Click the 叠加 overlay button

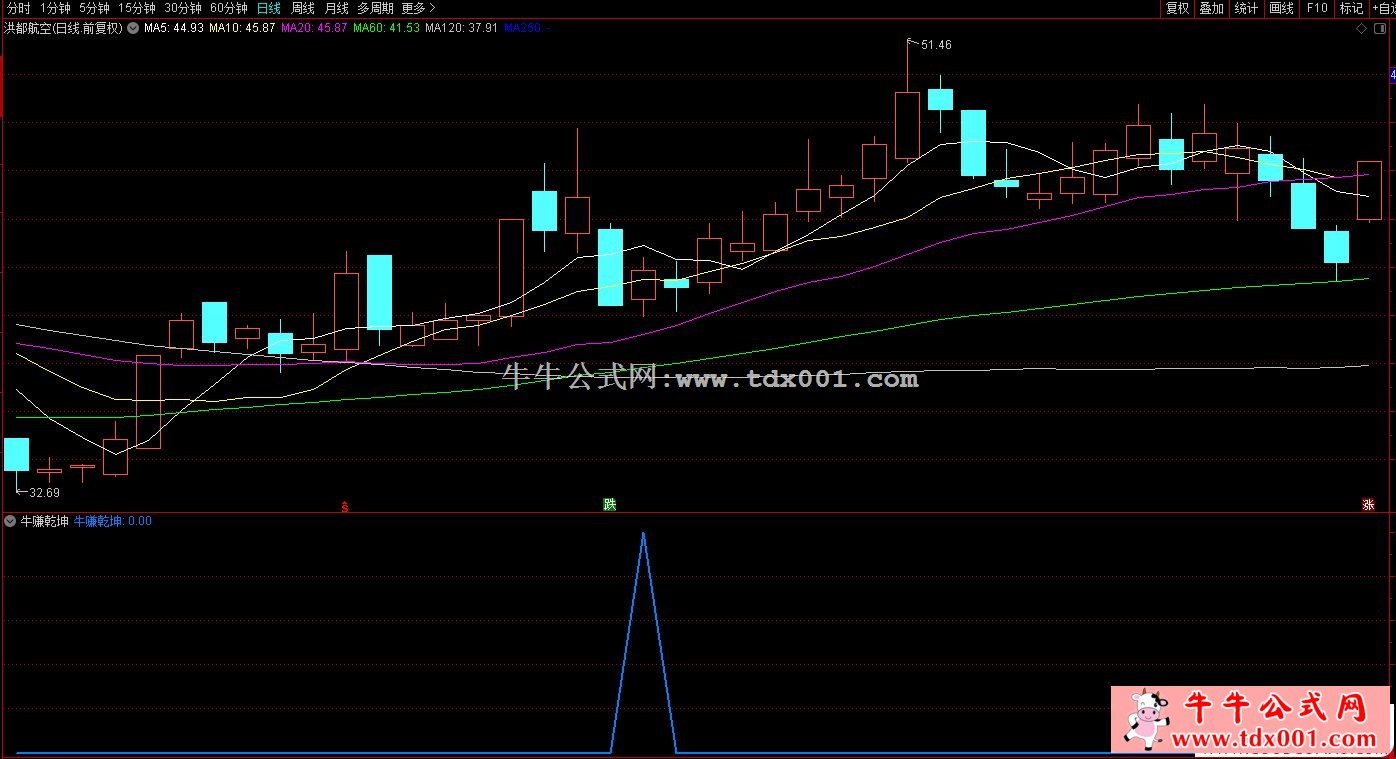(x=1211, y=8)
